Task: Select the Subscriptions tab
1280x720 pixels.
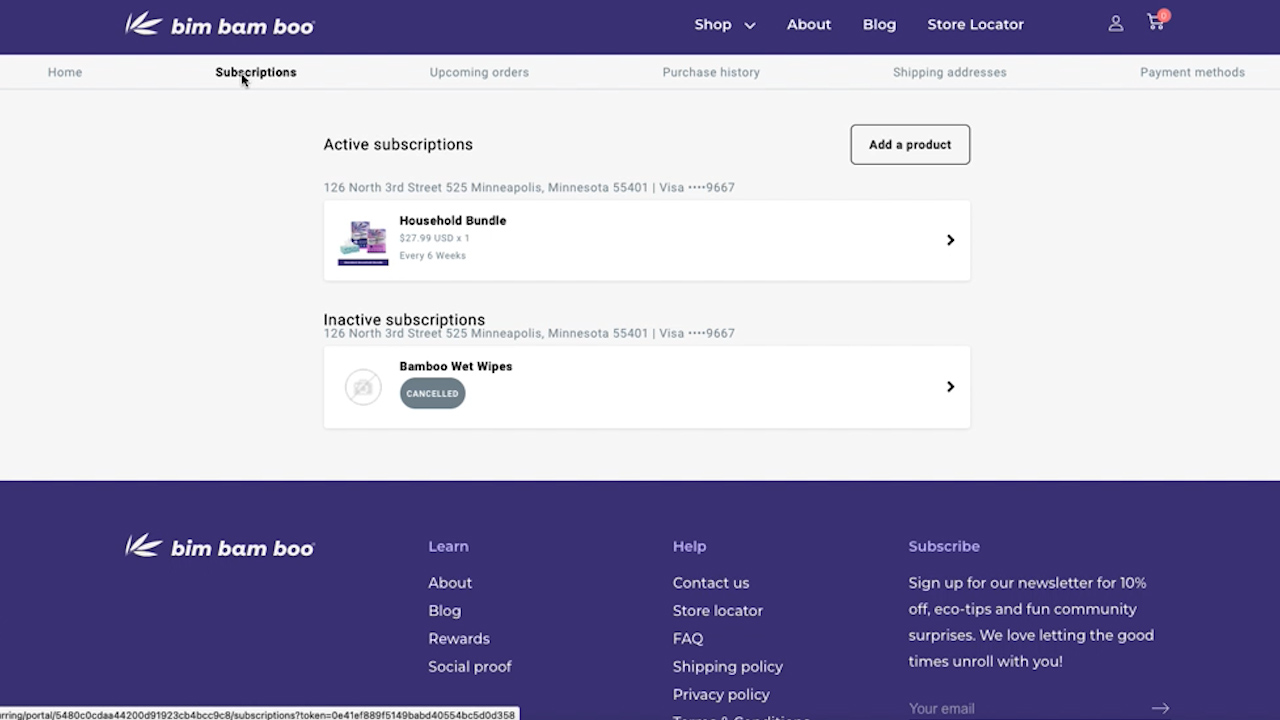Action: coord(256,72)
